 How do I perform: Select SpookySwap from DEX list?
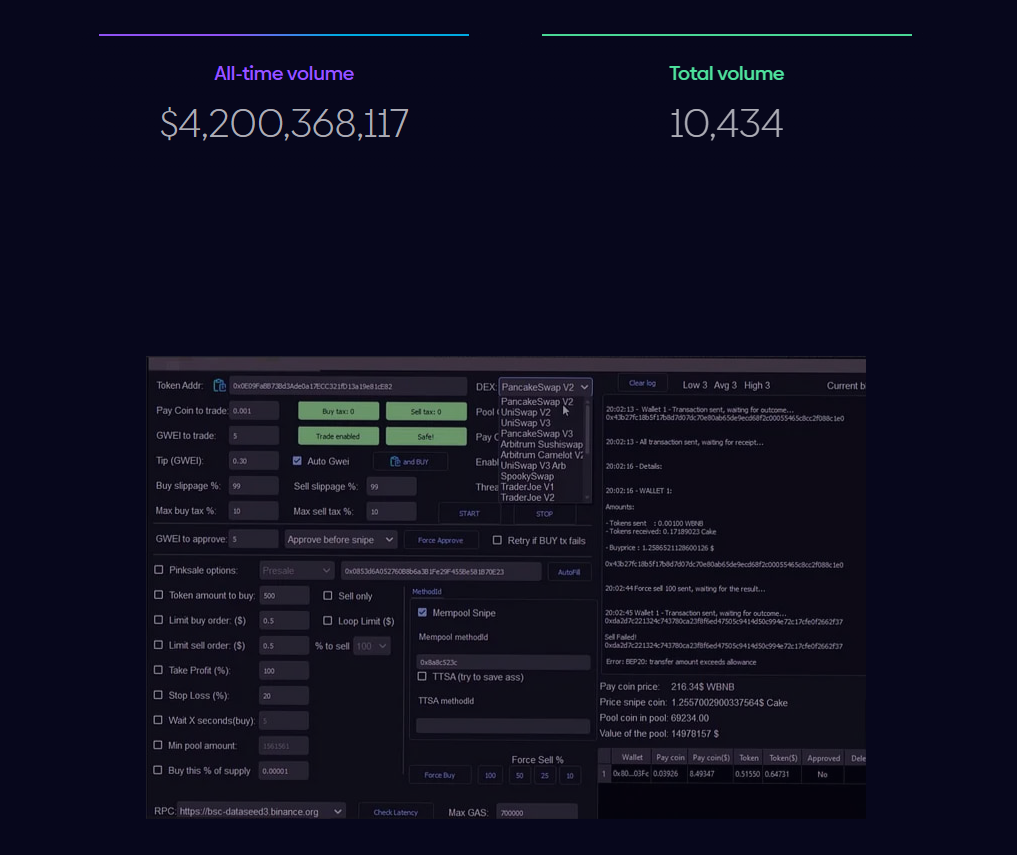click(527, 476)
